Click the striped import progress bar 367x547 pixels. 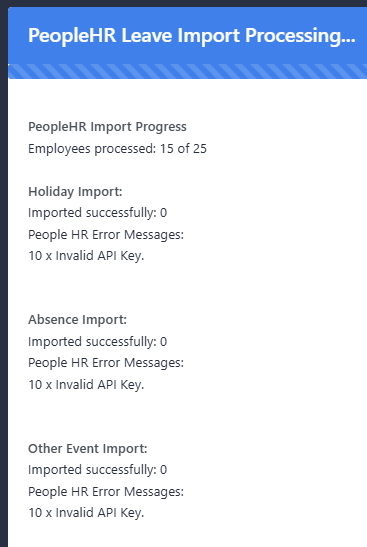point(188,72)
